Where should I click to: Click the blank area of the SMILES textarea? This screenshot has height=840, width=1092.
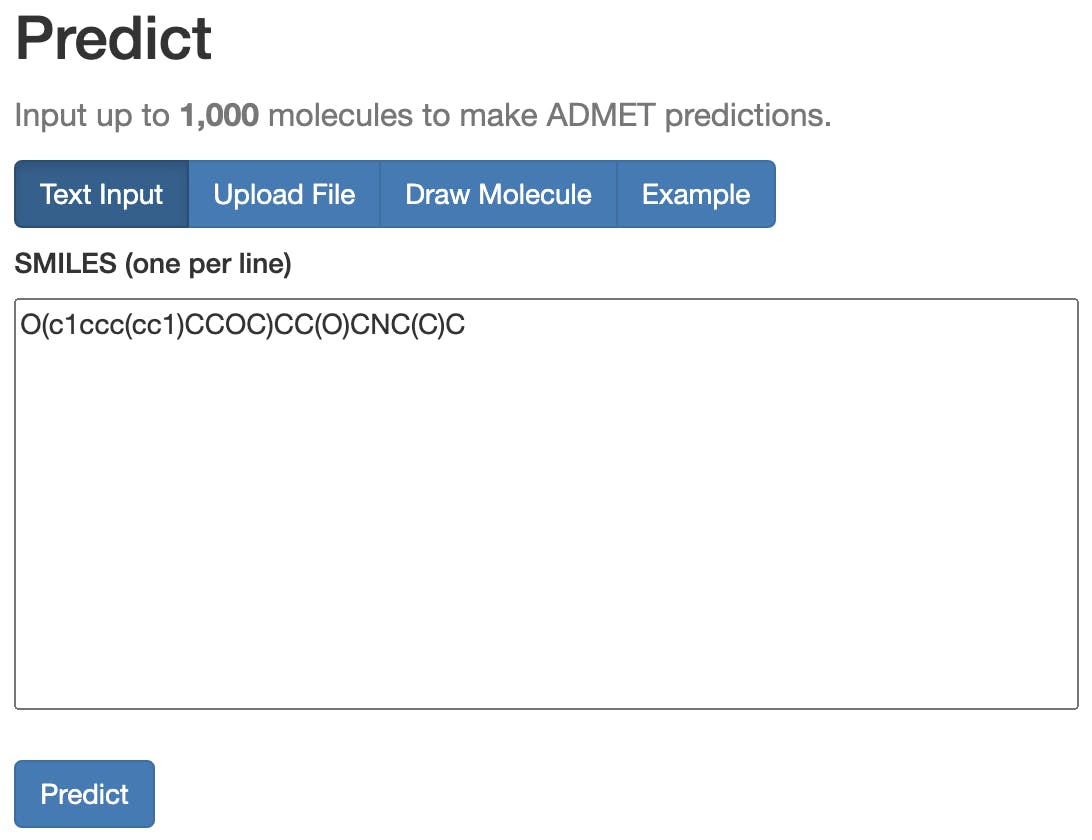click(546, 540)
